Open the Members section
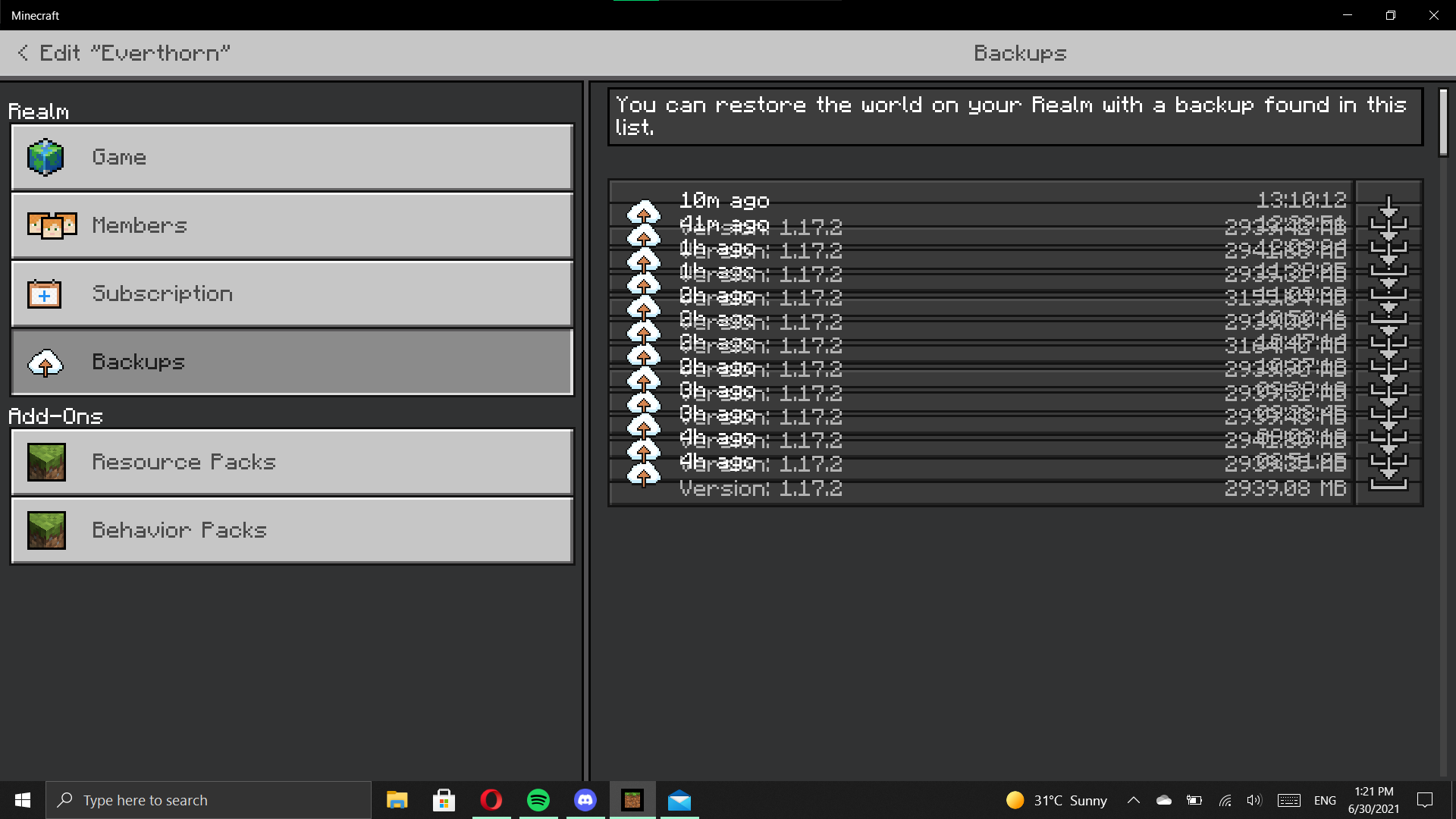 (x=292, y=226)
